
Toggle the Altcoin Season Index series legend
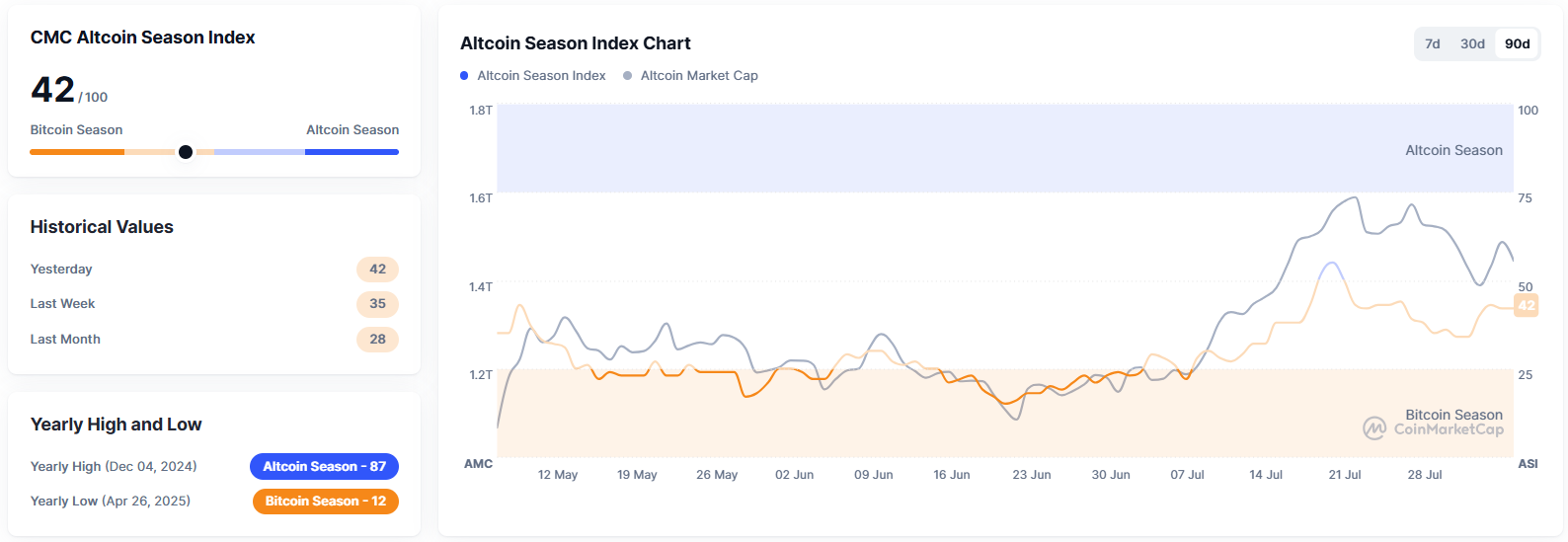pyautogui.click(x=541, y=76)
